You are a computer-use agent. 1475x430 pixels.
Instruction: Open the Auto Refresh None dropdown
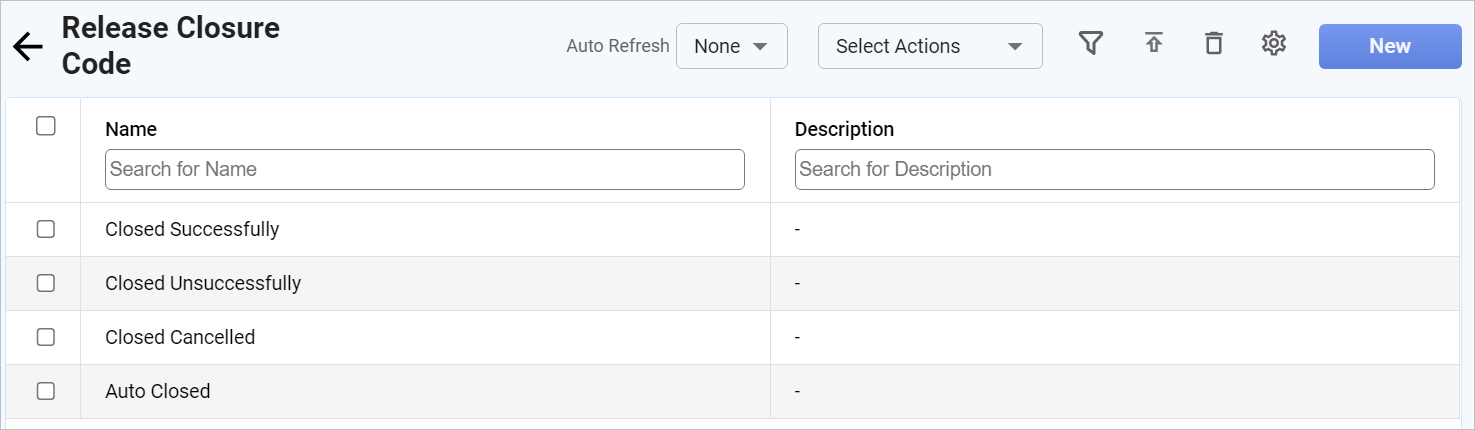pyautogui.click(x=731, y=46)
